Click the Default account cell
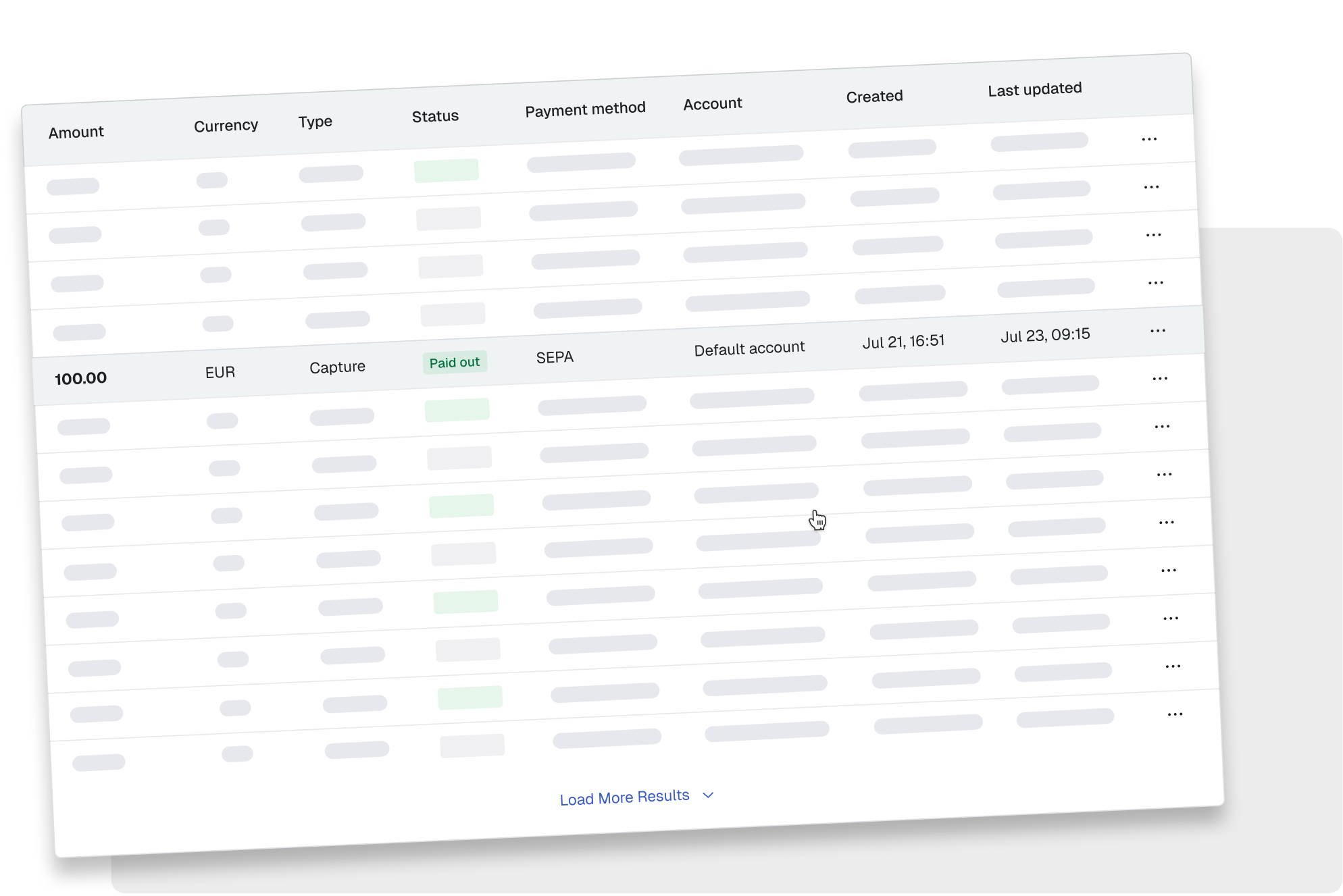The width and height of the screenshot is (1343, 896). coord(749,348)
